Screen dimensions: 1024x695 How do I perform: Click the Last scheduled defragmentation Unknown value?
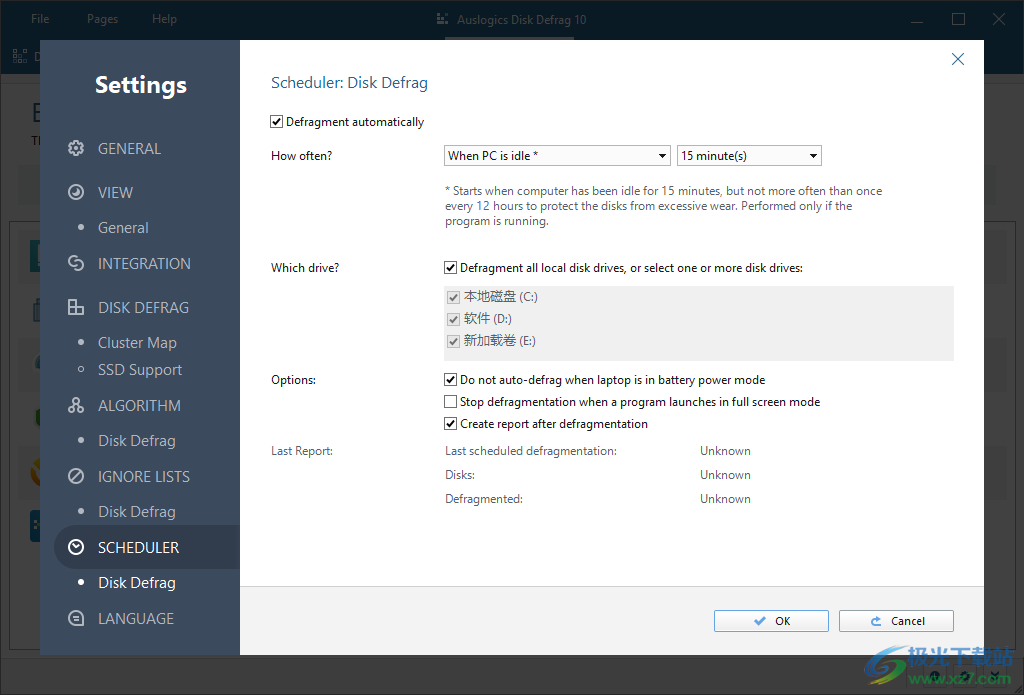tap(725, 451)
